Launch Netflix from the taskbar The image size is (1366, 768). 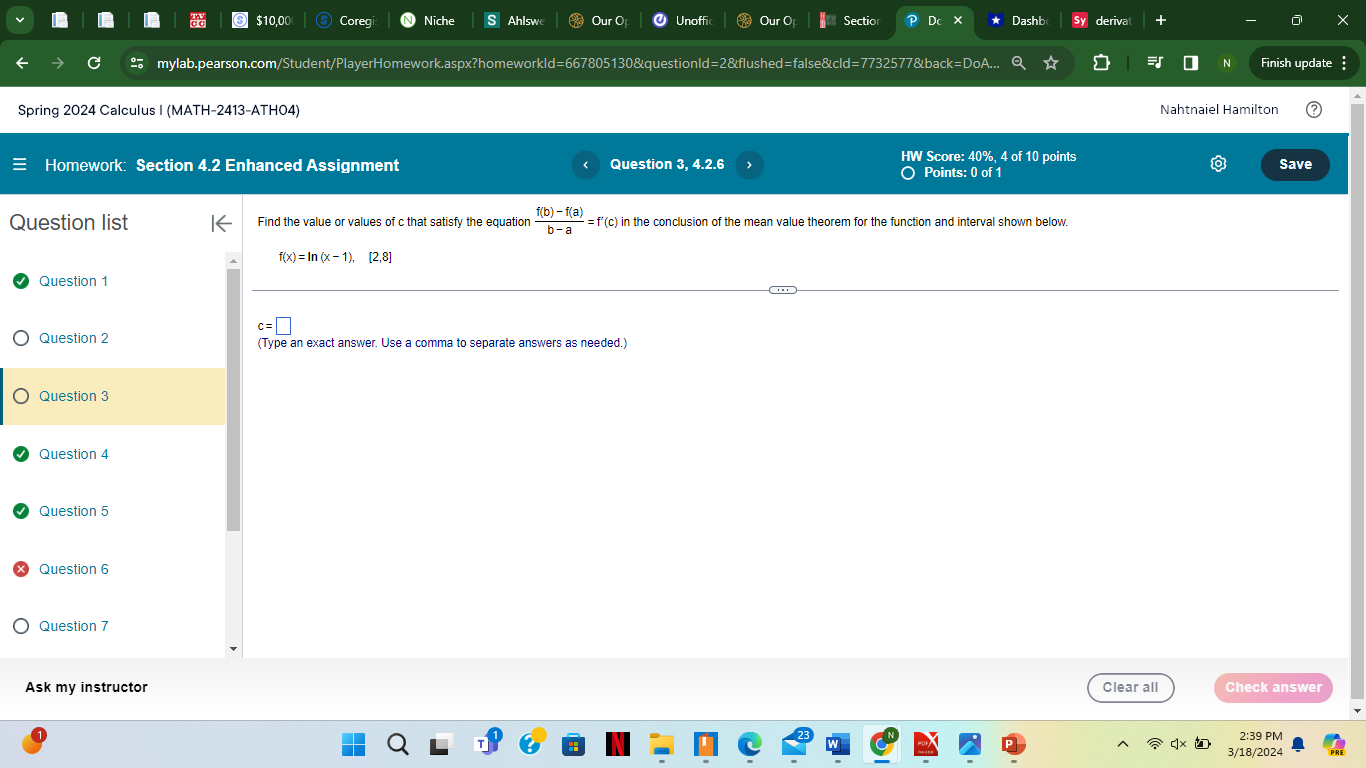(x=617, y=744)
